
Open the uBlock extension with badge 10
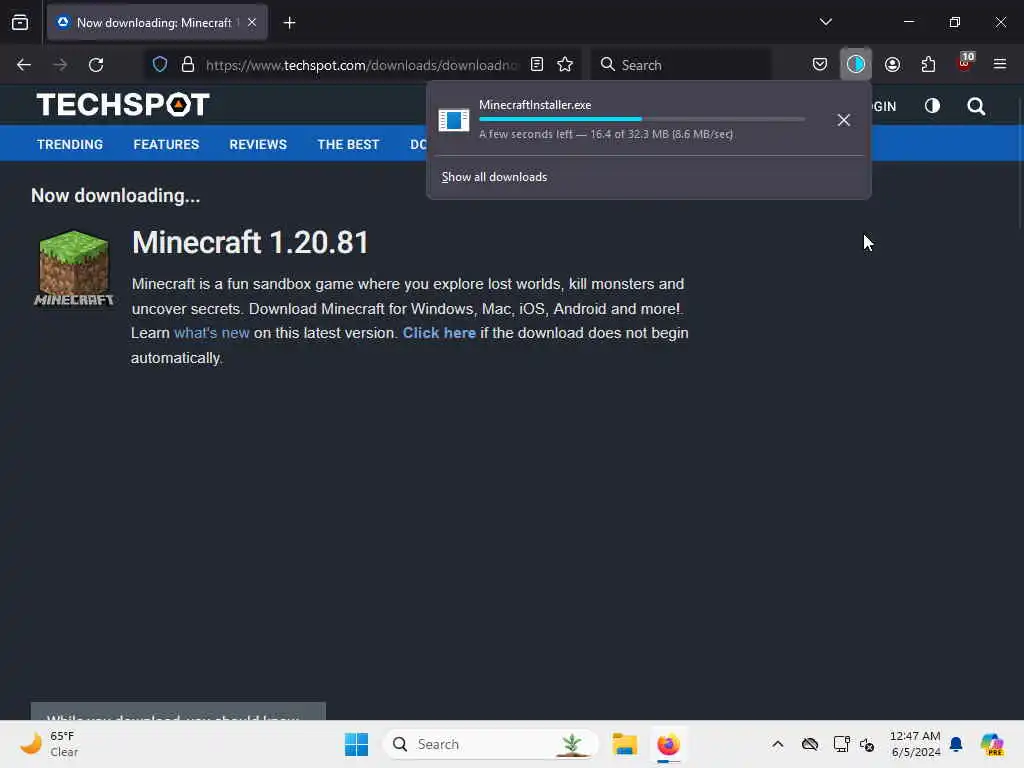click(965, 64)
